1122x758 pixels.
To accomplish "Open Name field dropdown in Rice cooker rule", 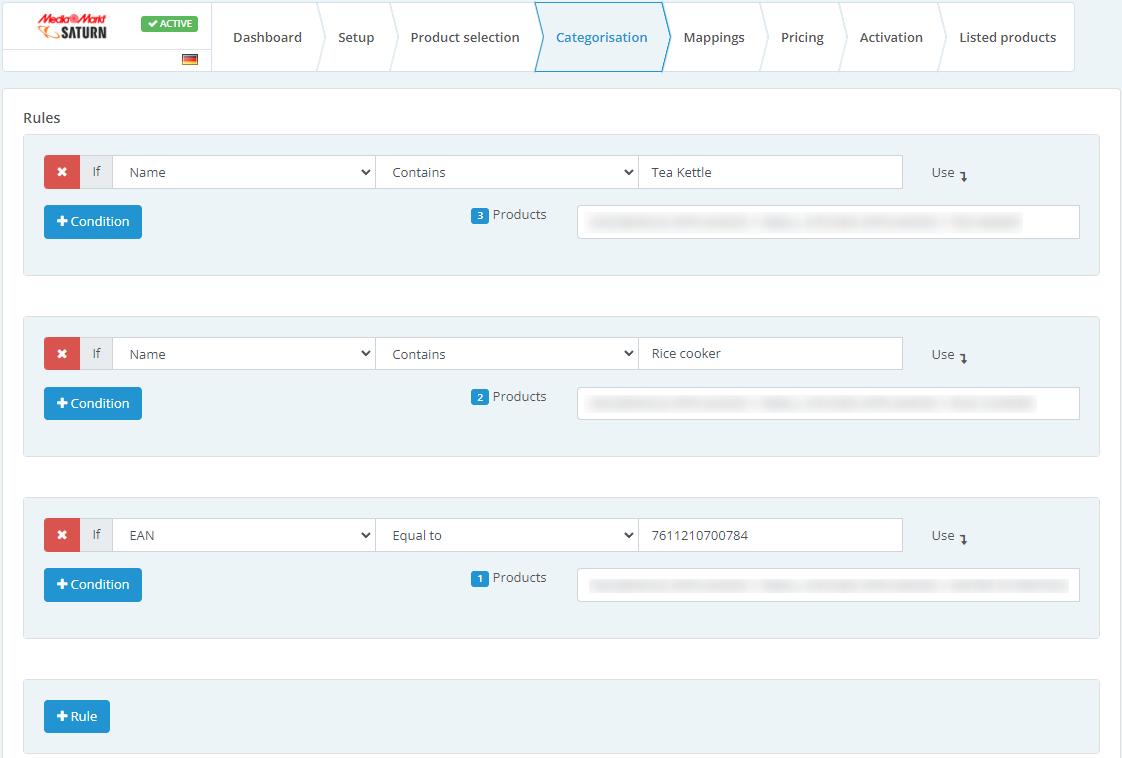I will pyautogui.click(x=244, y=354).
